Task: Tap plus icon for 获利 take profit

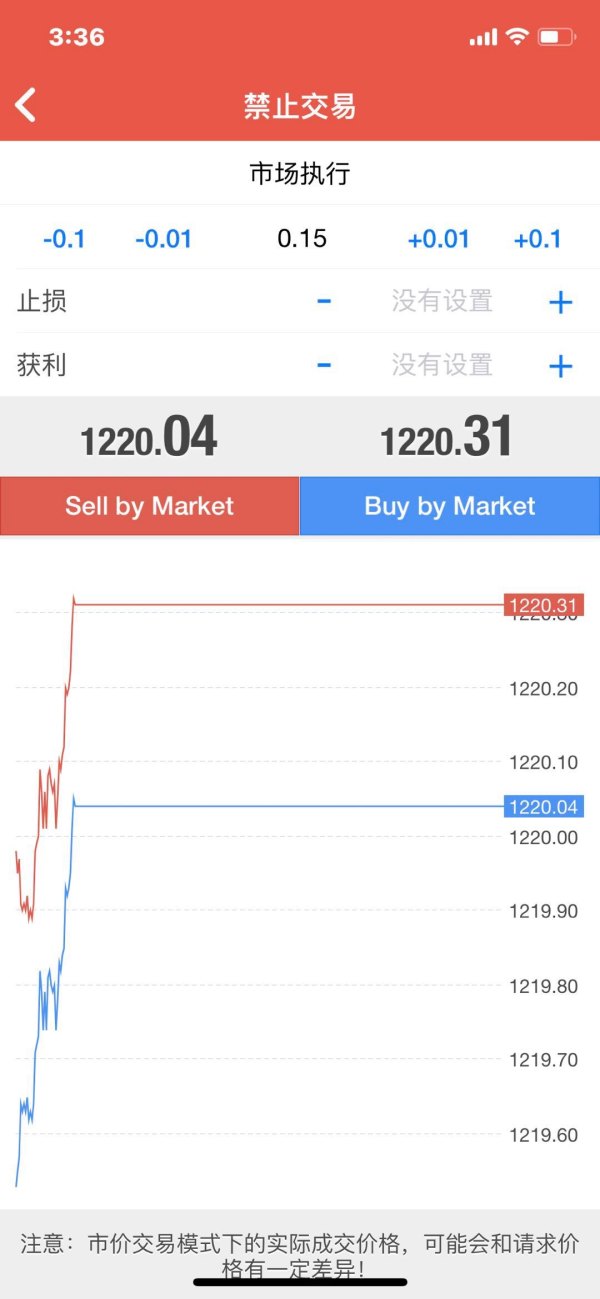Action: tap(561, 366)
